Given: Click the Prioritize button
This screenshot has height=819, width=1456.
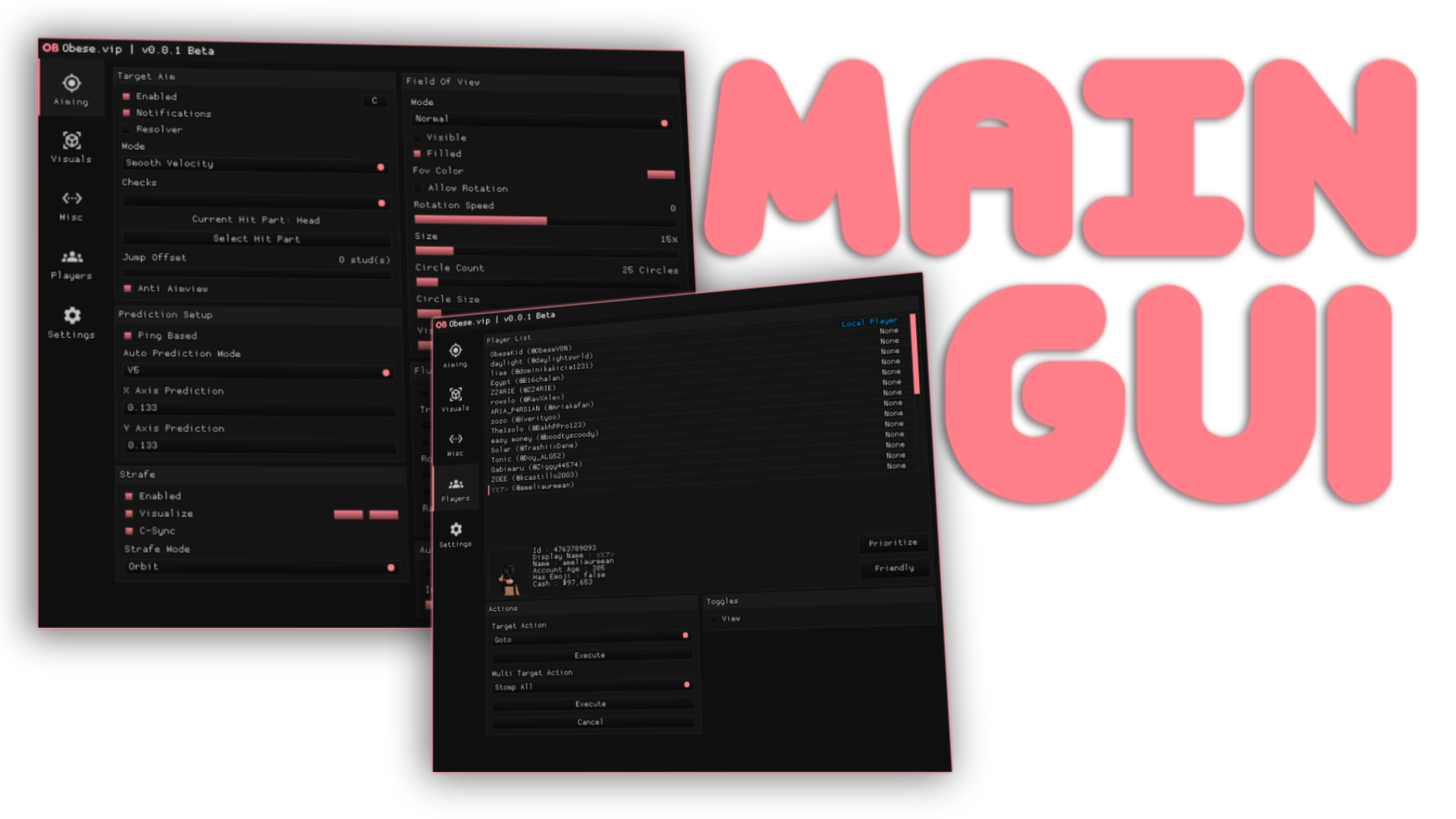Looking at the screenshot, I should click(x=893, y=543).
